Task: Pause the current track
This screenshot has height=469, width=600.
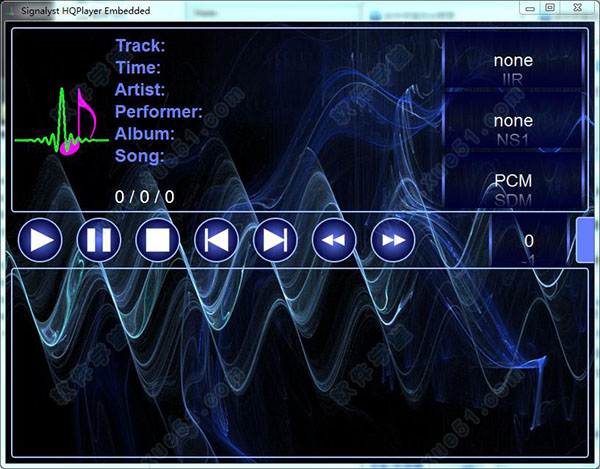Action: coord(99,240)
